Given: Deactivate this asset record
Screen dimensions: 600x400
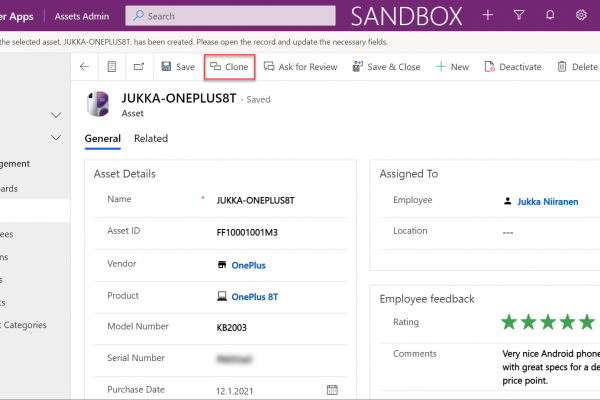Looking at the screenshot, I should point(513,67).
